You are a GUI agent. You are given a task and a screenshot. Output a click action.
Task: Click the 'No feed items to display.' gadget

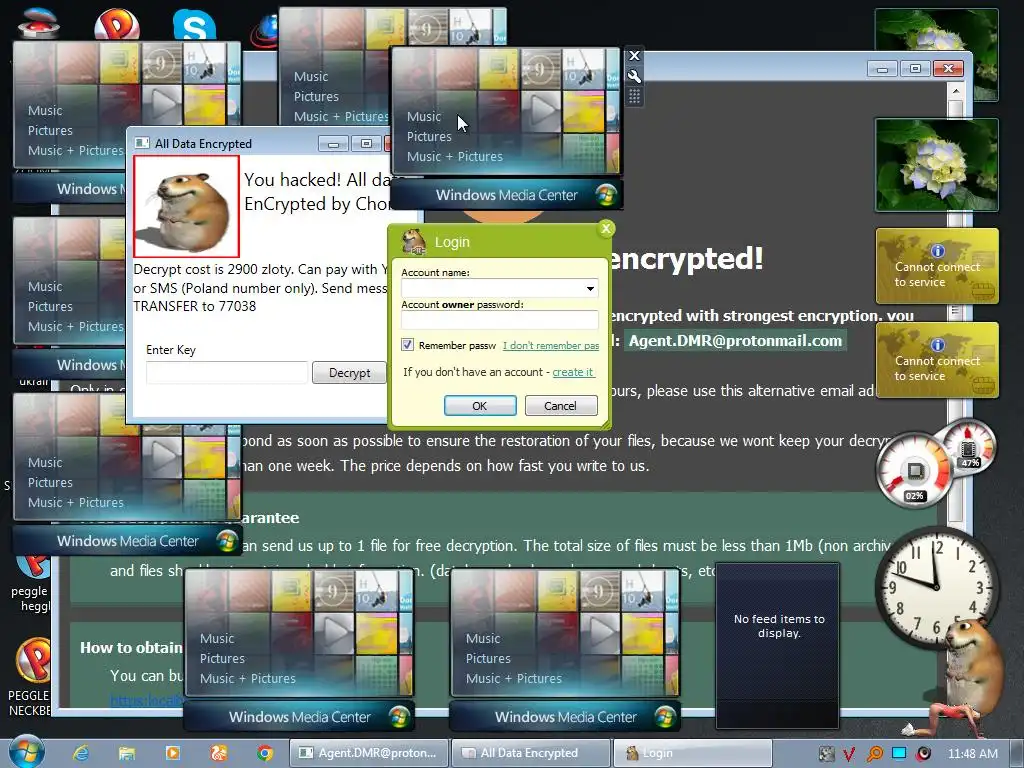pyautogui.click(x=778, y=645)
